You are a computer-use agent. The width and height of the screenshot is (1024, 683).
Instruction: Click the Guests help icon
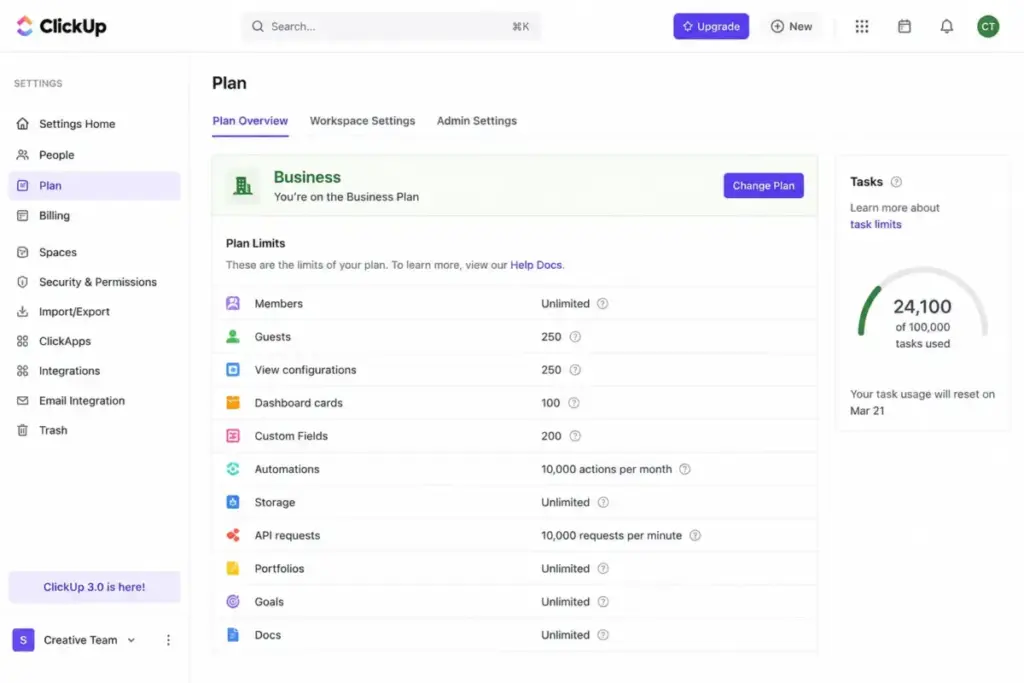pos(575,337)
